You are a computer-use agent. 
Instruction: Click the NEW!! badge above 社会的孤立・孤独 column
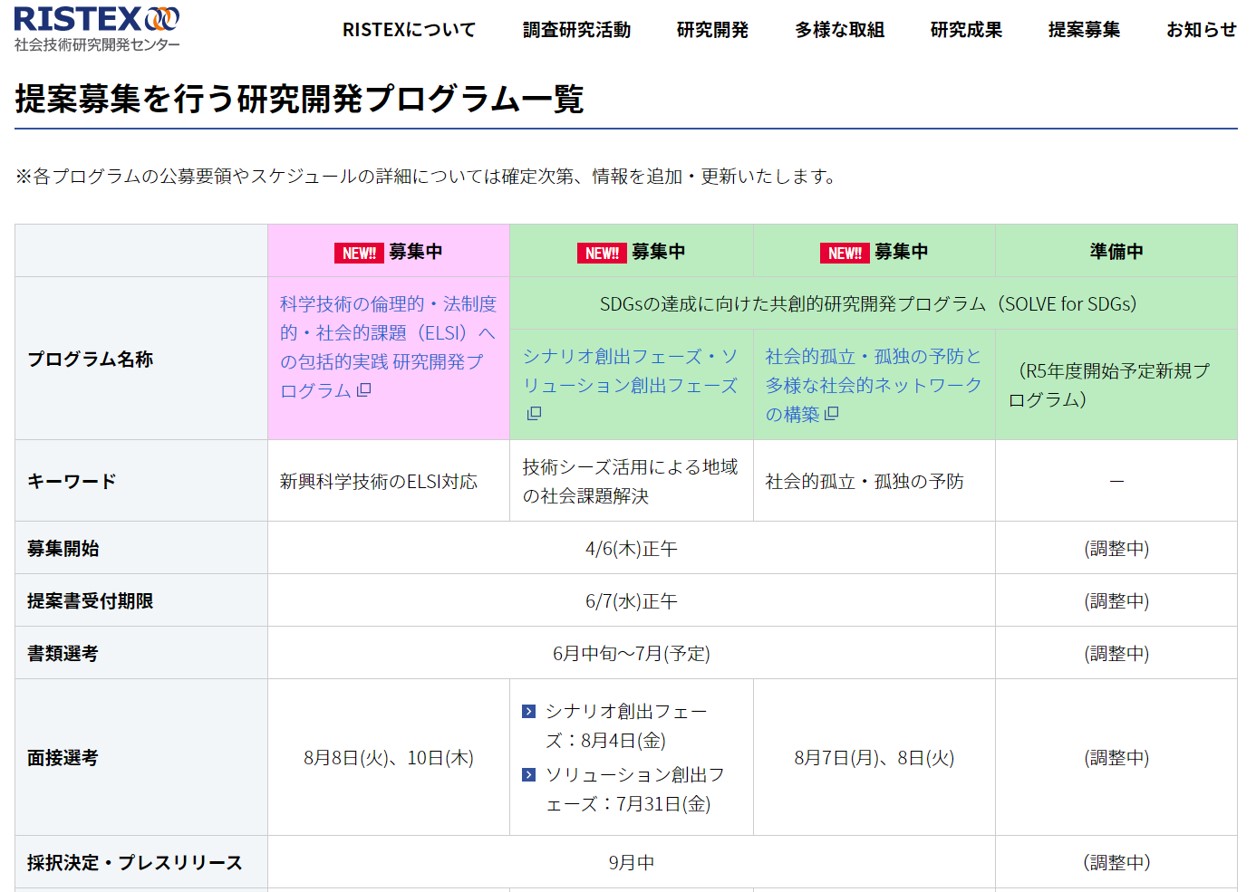[x=844, y=253]
